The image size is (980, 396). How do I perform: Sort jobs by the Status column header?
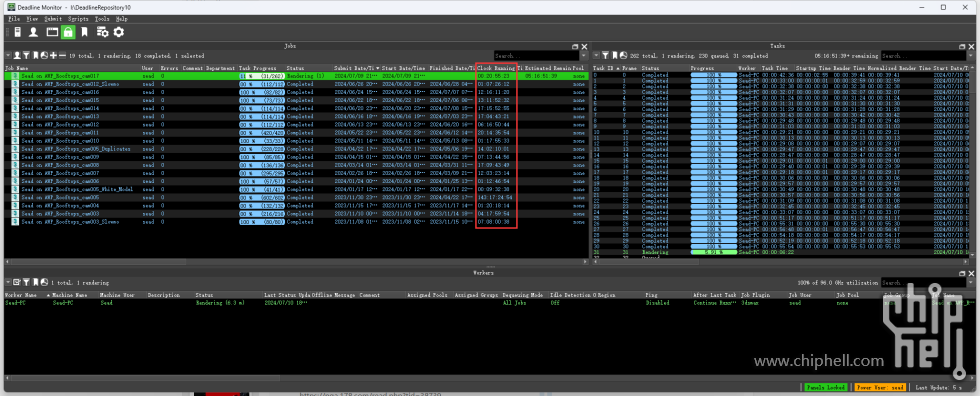point(309,67)
